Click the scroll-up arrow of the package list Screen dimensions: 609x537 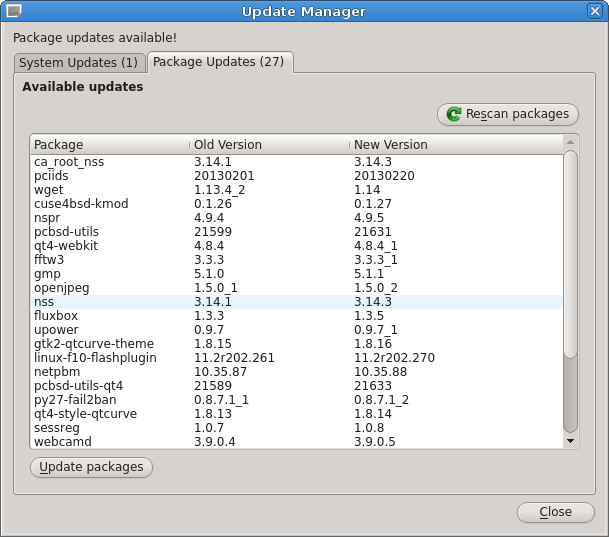570,143
